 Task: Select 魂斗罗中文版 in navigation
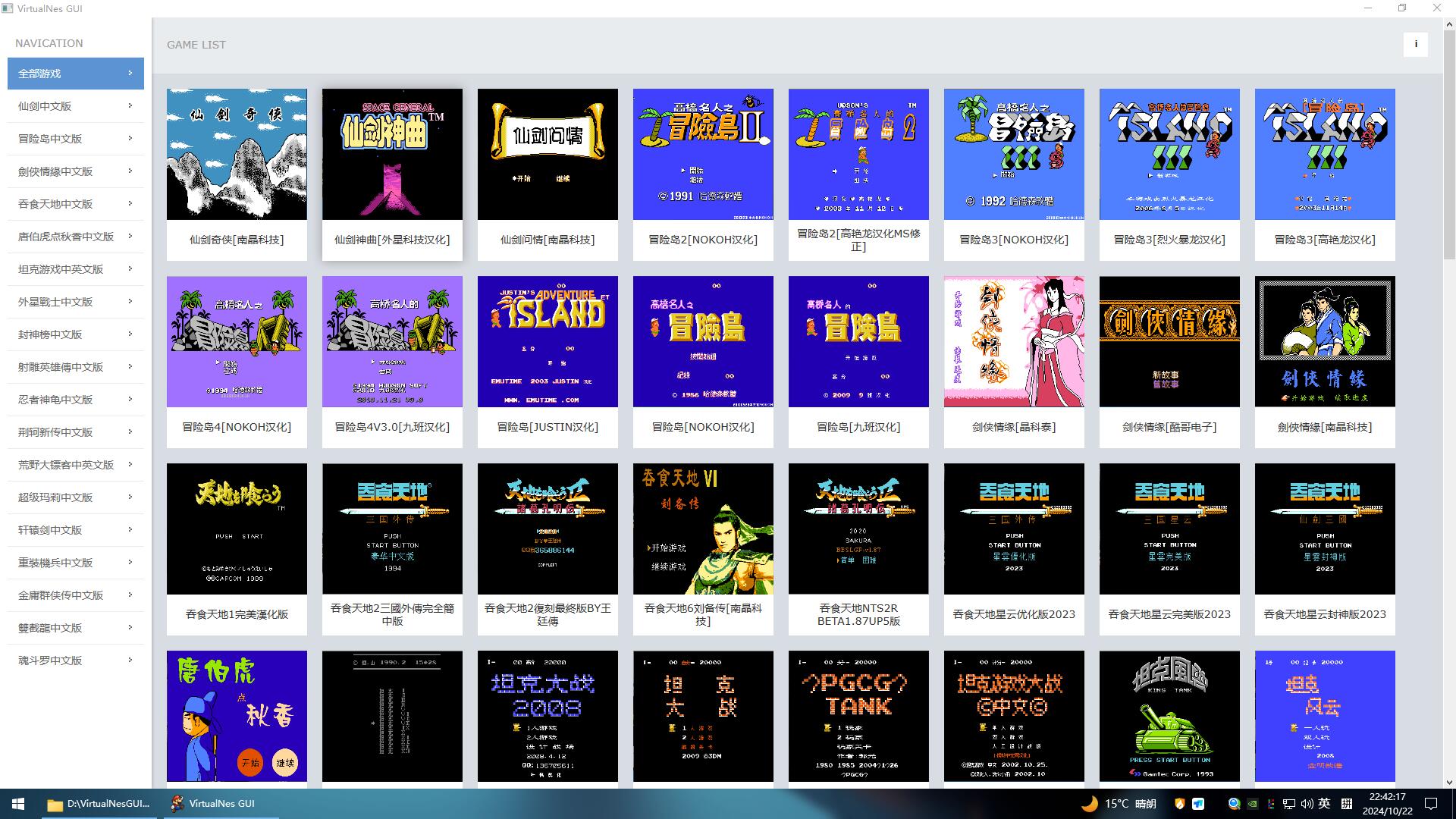coord(76,661)
